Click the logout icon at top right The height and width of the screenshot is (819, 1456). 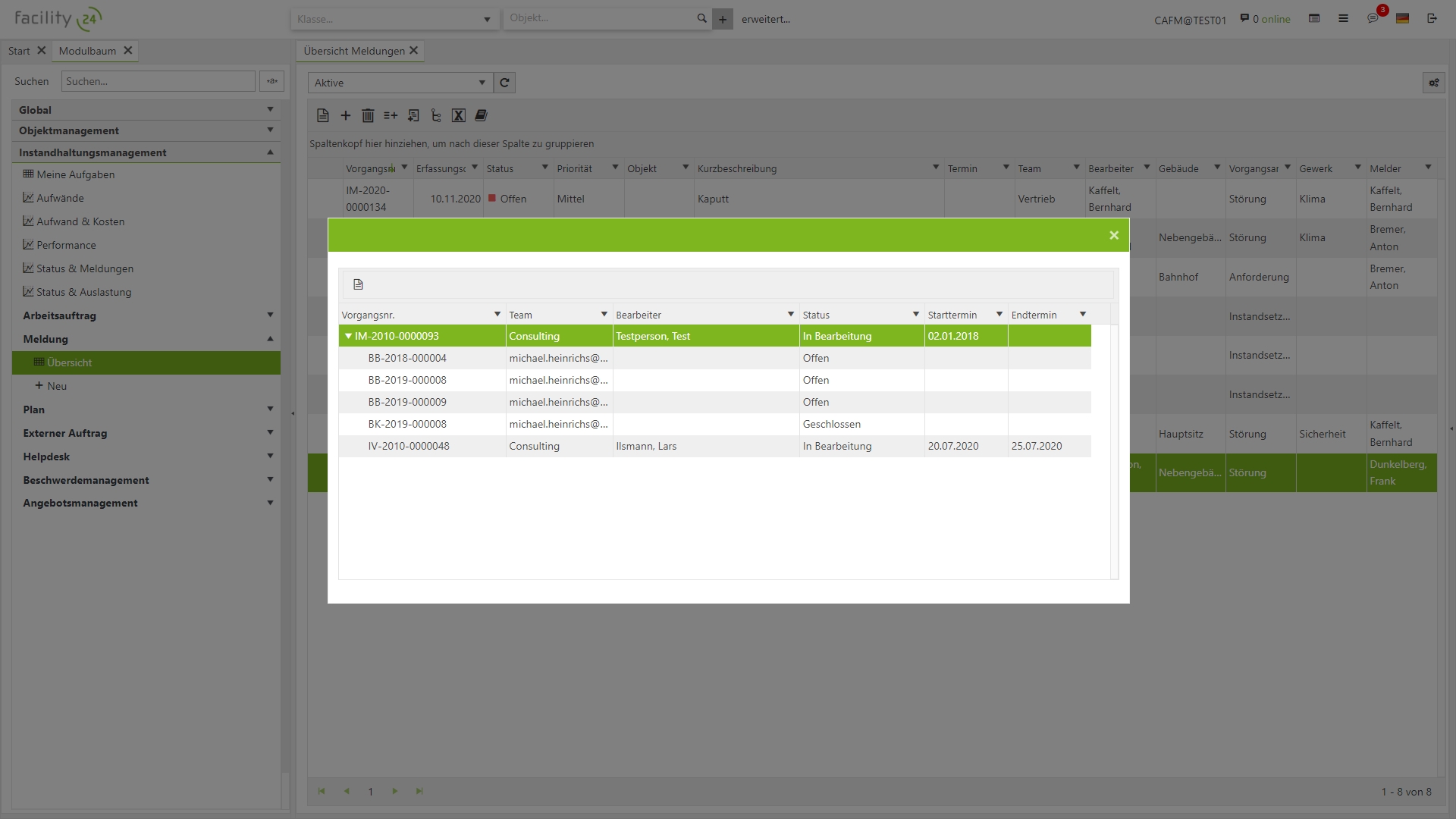[1432, 18]
